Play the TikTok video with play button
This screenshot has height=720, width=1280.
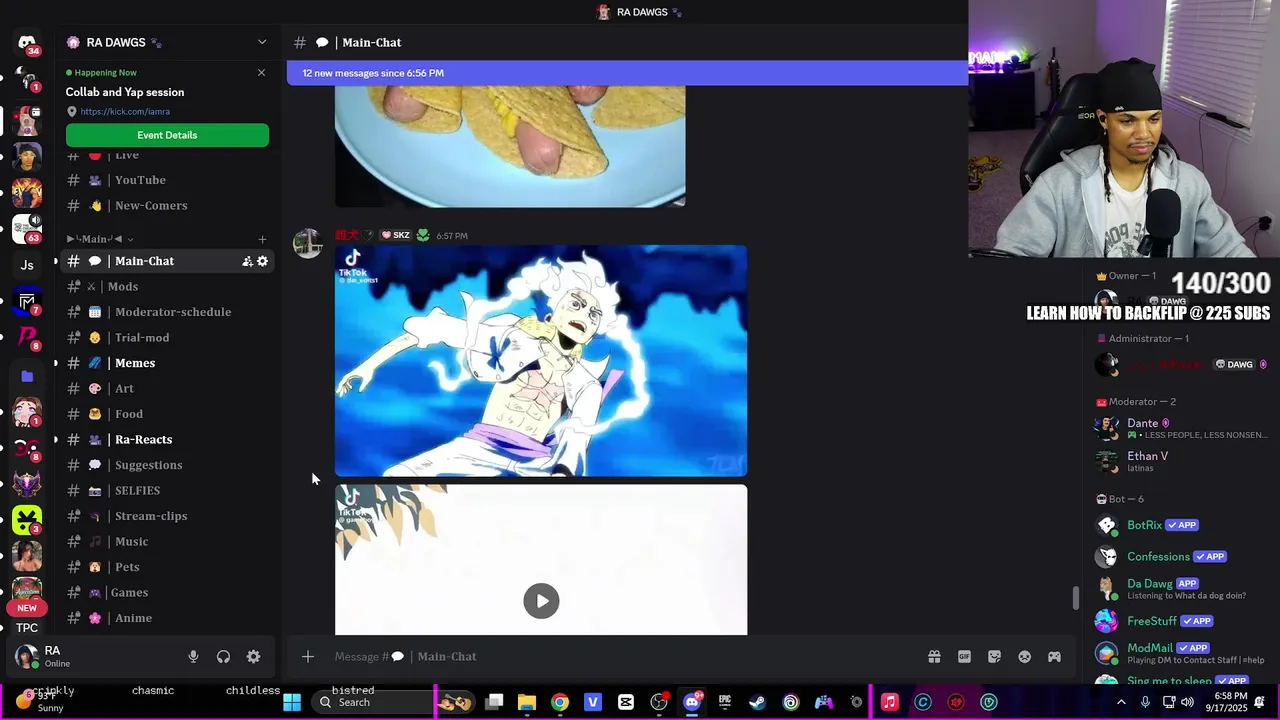pos(541,601)
